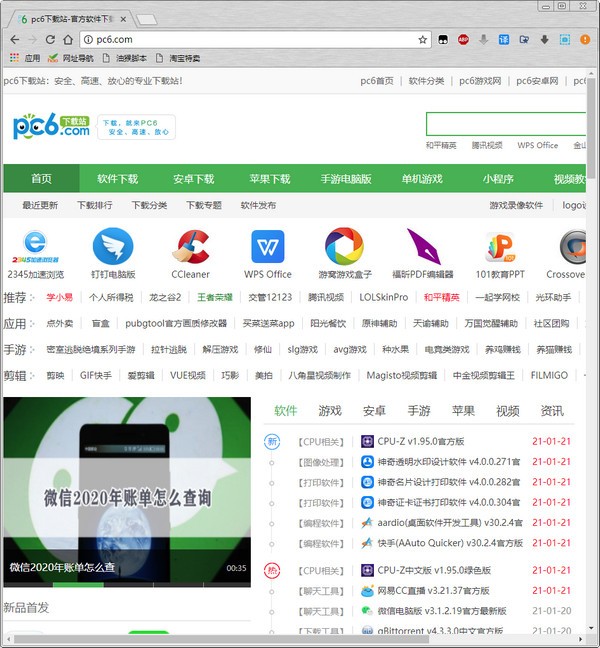Viewport: 600px width, 648px height.
Task: Select the 2345加速浏览器 icon
Action: 36,246
